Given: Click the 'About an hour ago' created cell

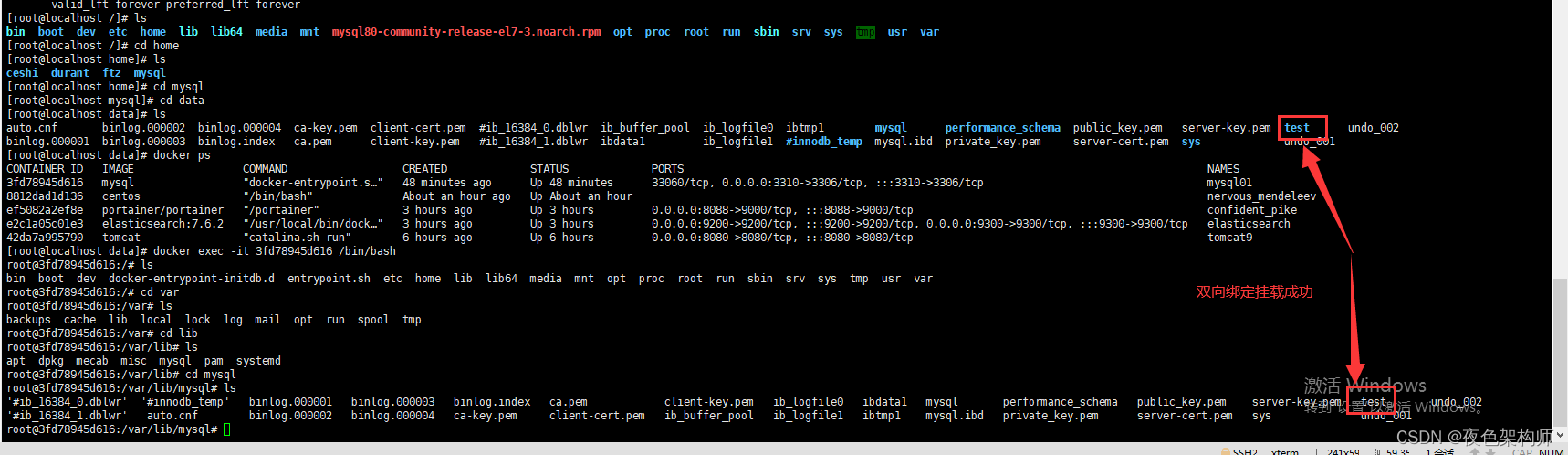Looking at the screenshot, I should (x=456, y=196).
